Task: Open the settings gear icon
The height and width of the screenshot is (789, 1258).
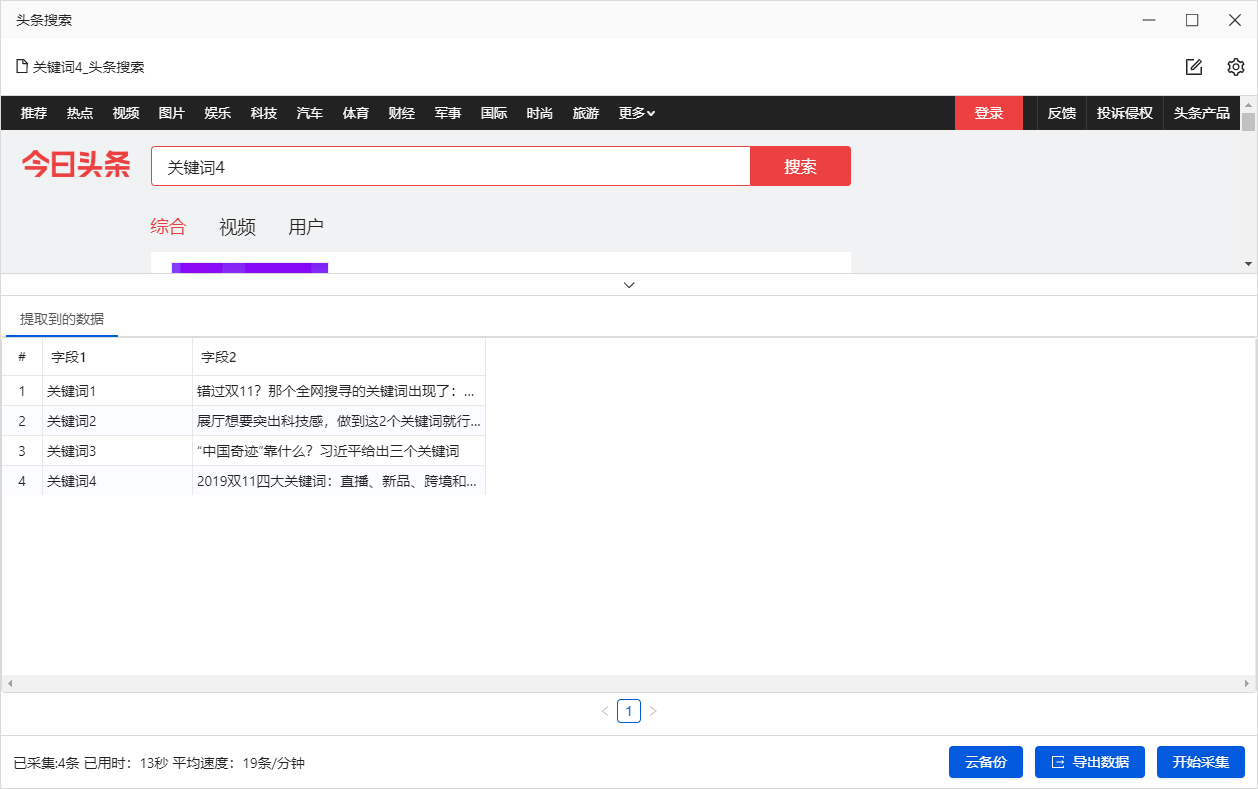Action: tap(1236, 67)
